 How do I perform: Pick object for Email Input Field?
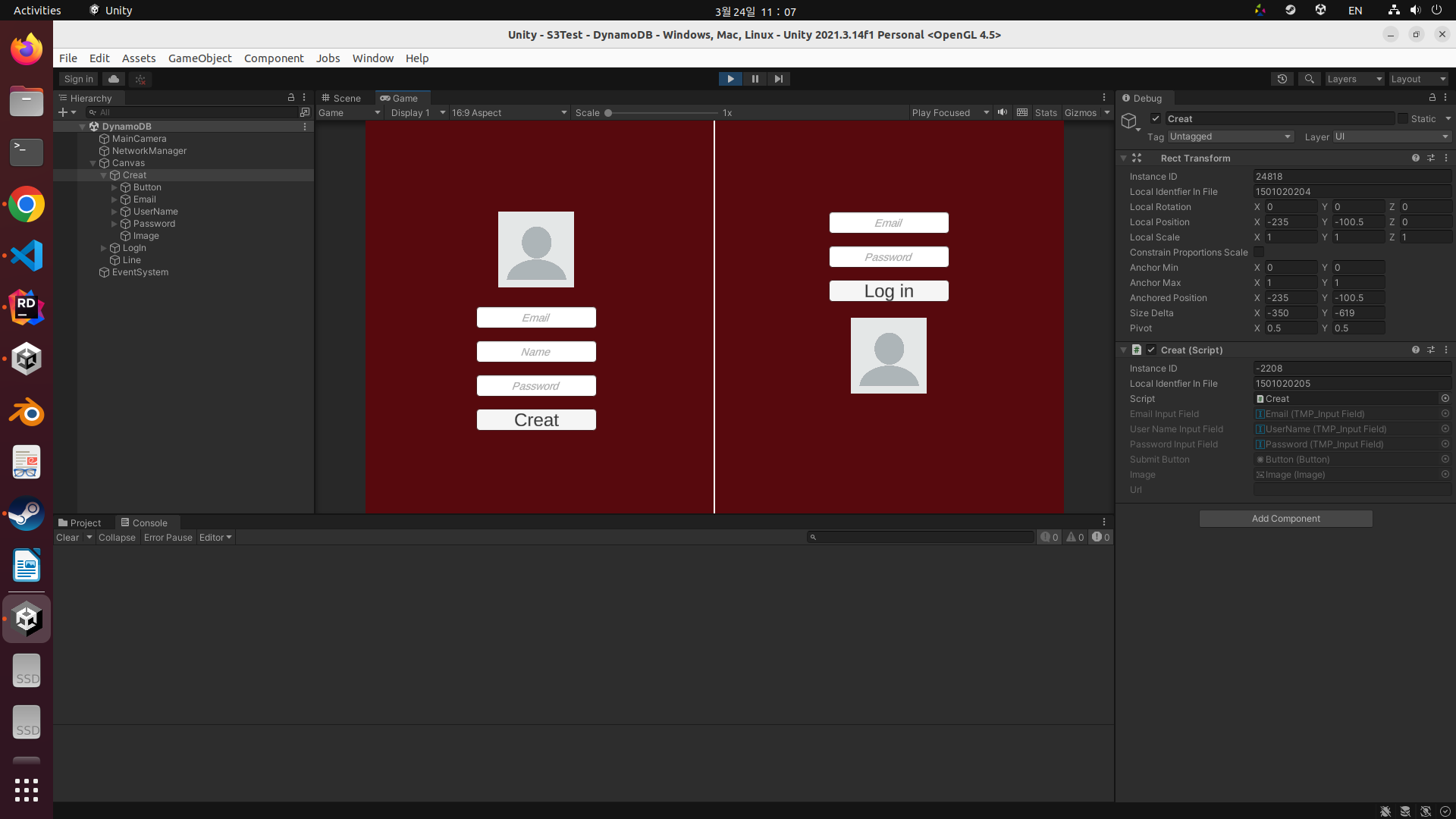pyautogui.click(x=1445, y=414)
